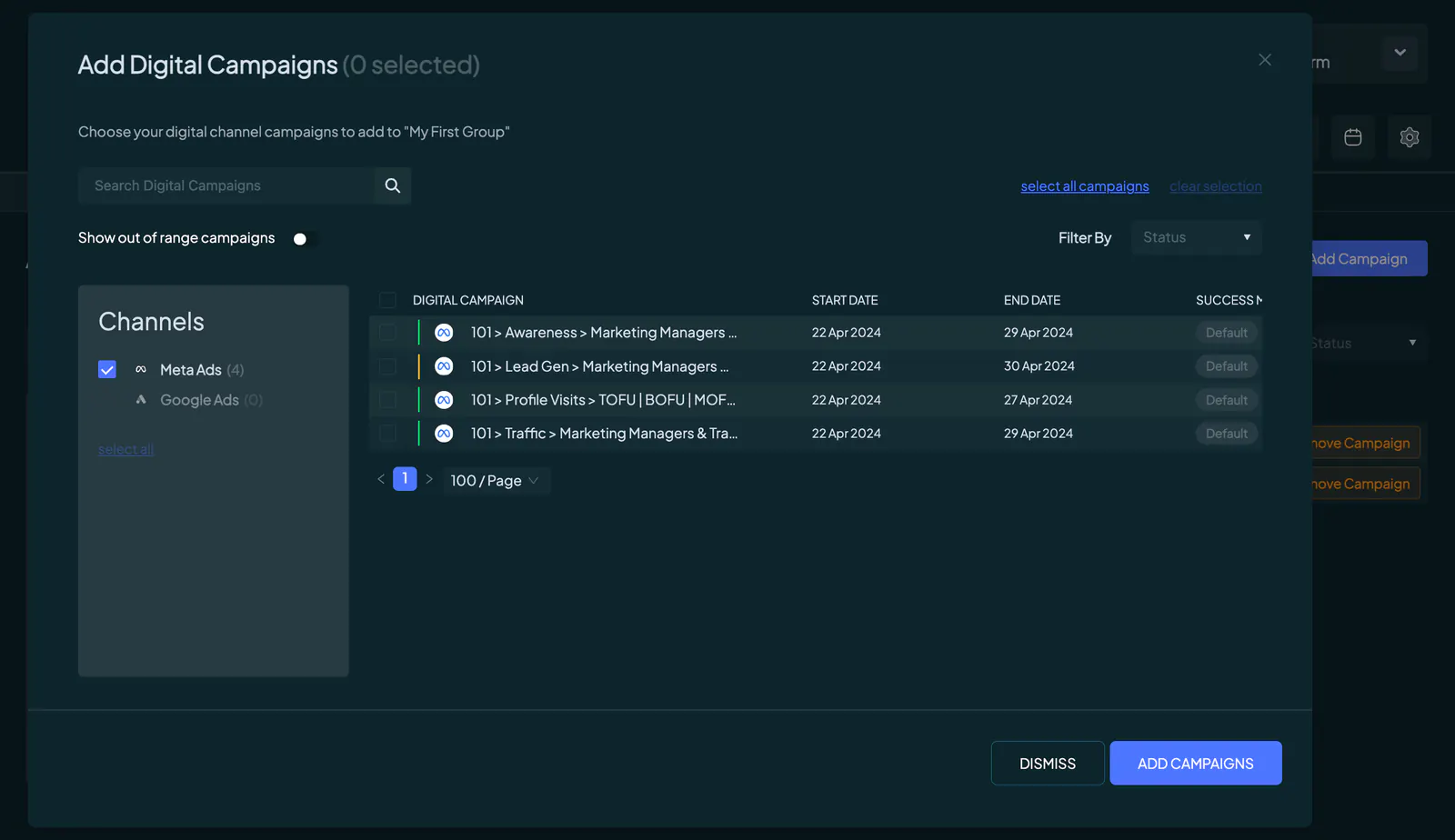Click Meta icon in Profile Visits row

tap(444, 400)
